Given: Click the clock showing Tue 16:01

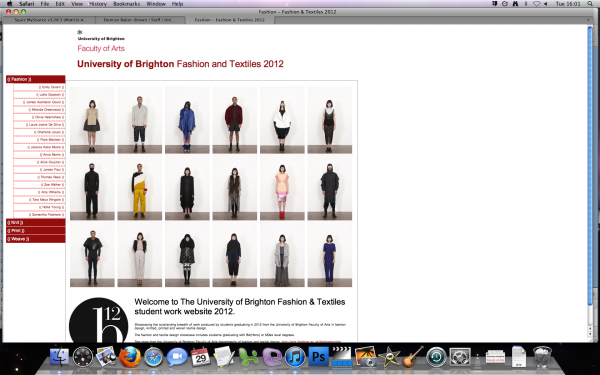Looking at the screenshot, I should click(x=568, y=4).
